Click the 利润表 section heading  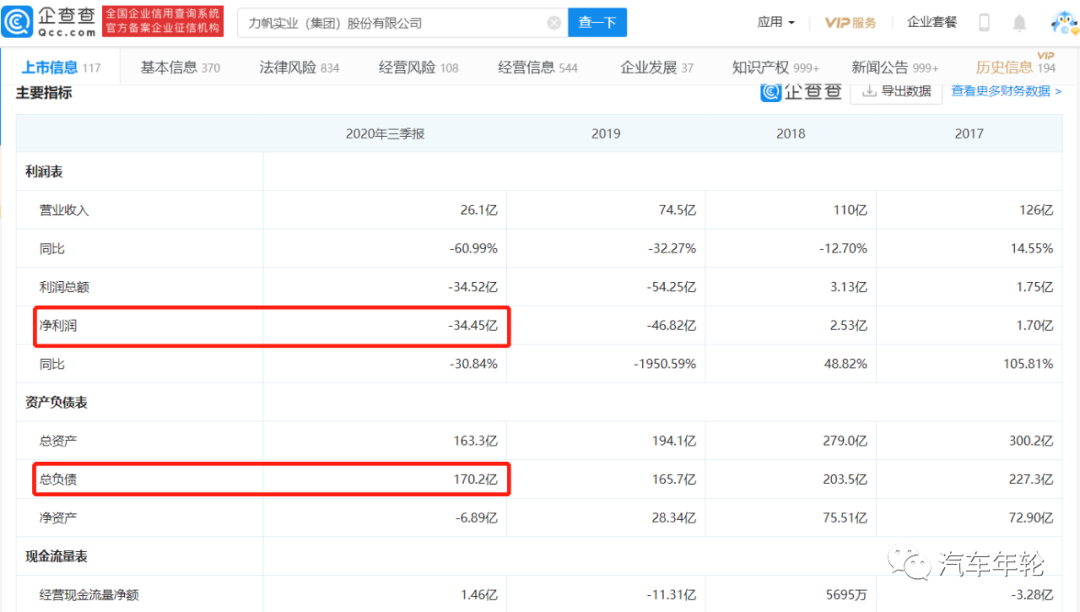44,171
